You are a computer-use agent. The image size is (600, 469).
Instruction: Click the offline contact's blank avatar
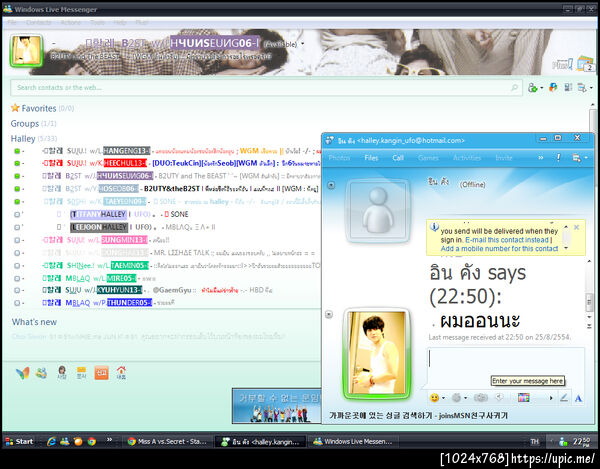click(x=377, y=210)
